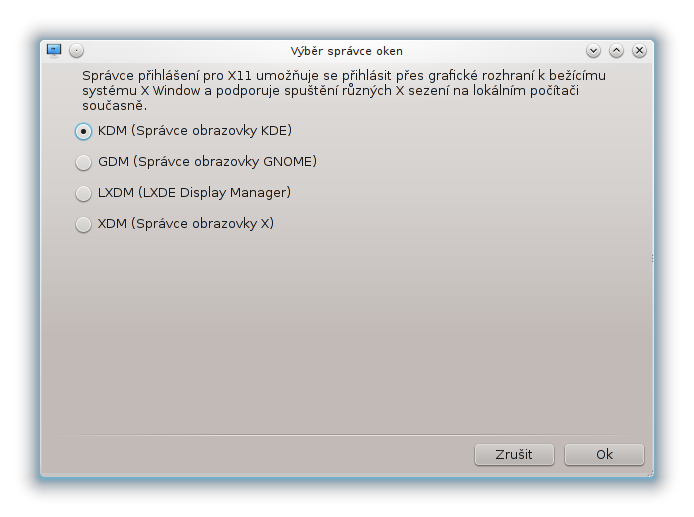
Task: Click the 'GDM (Správce obrazovky GNOME)' label
Action: click(207, 162)
